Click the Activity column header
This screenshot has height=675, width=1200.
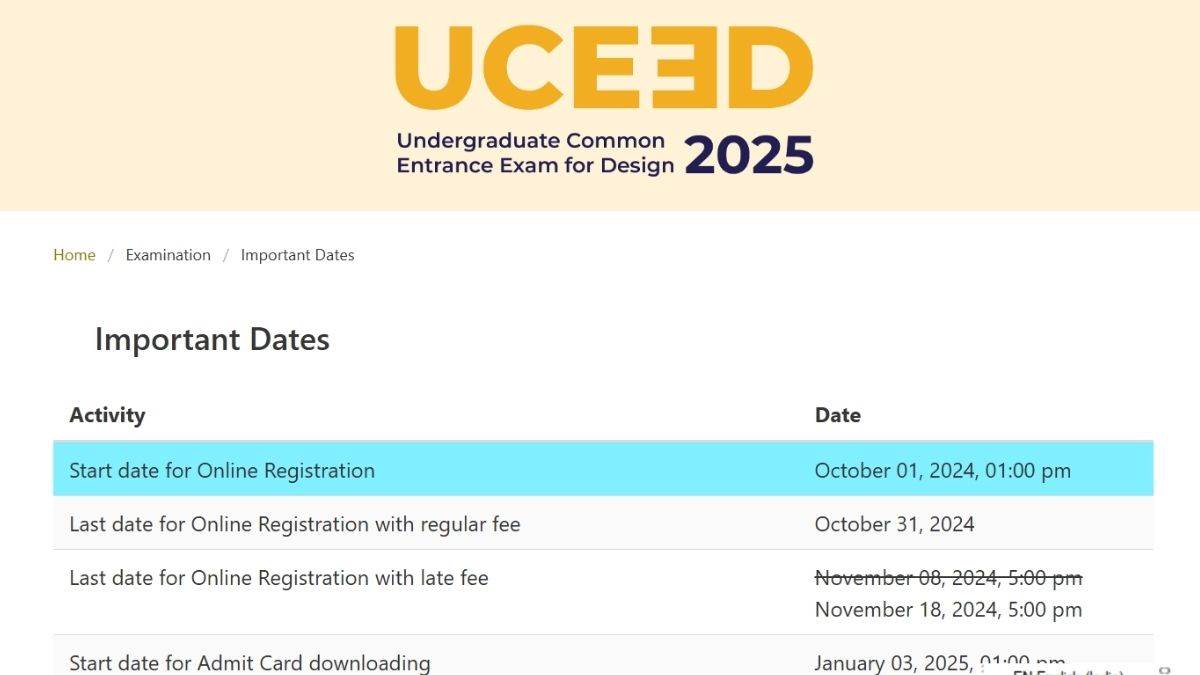tap(107, 415)
